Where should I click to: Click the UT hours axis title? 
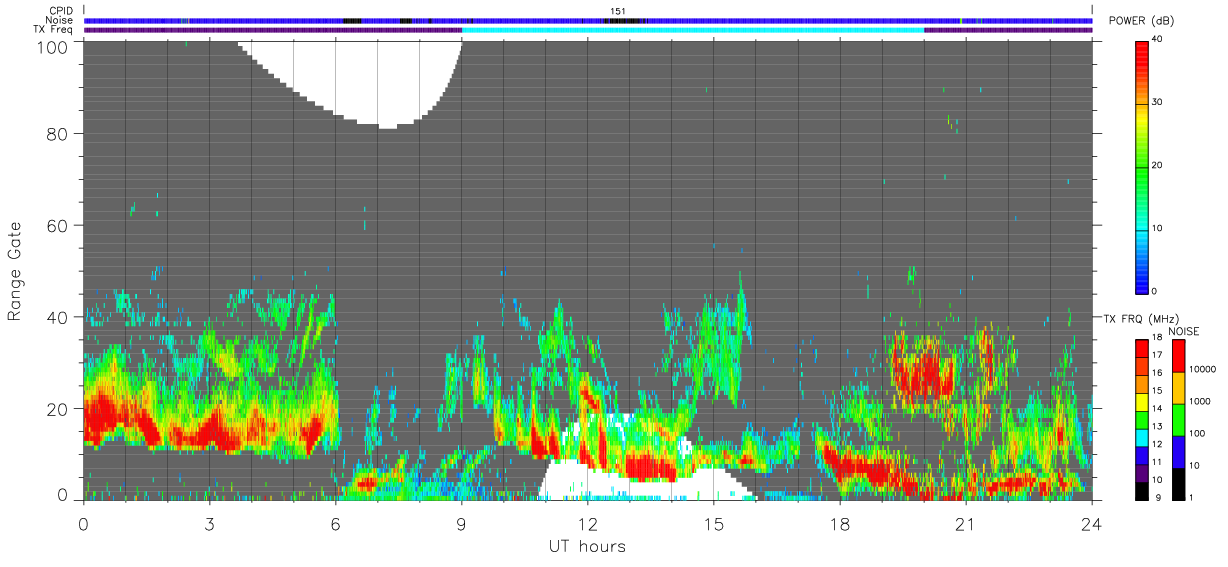click(x=586, y=546)
